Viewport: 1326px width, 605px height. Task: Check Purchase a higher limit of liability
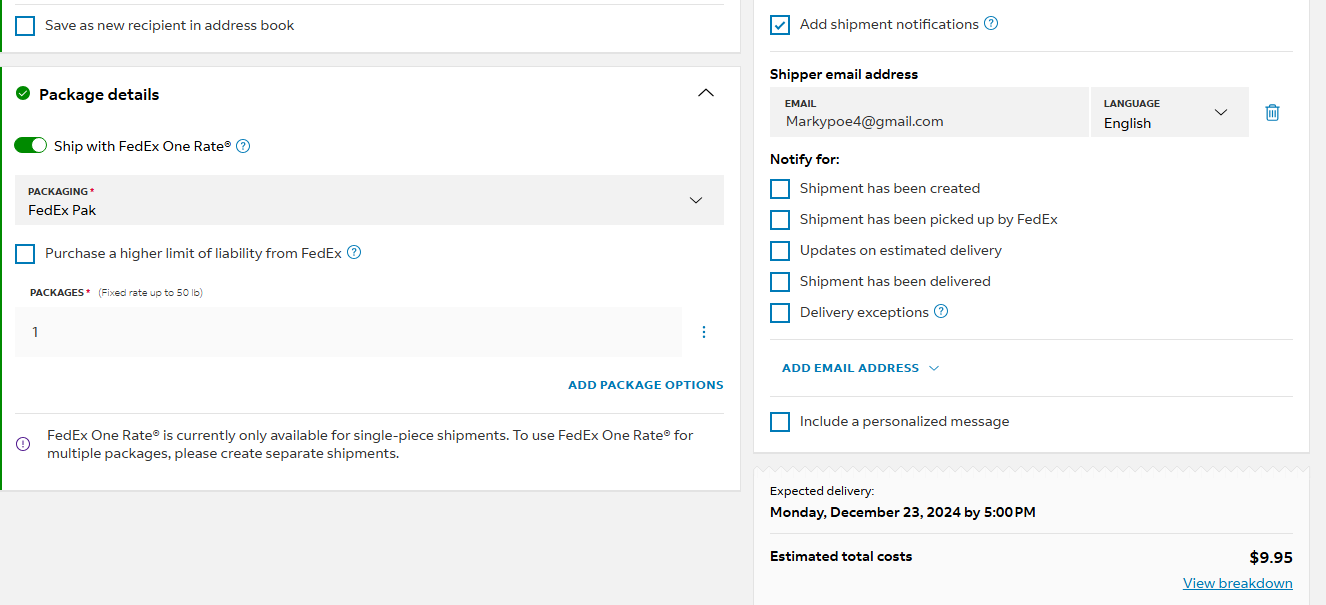(x=25, y=254)
